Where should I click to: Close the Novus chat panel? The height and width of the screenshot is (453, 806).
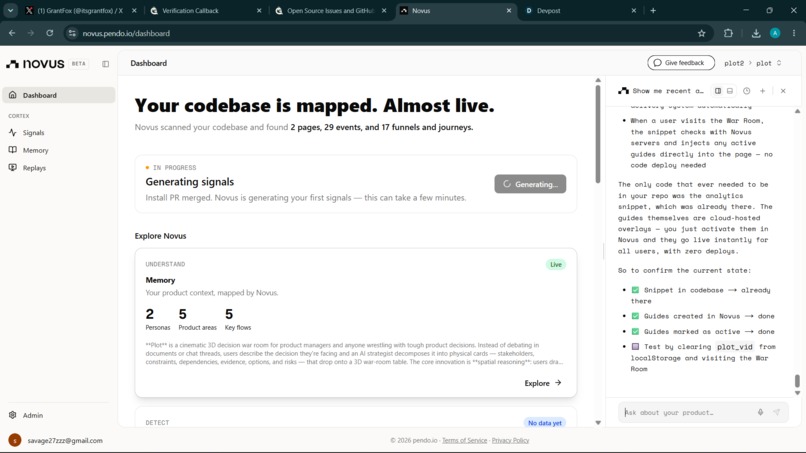pyautogui.click(x=783, y=91)
